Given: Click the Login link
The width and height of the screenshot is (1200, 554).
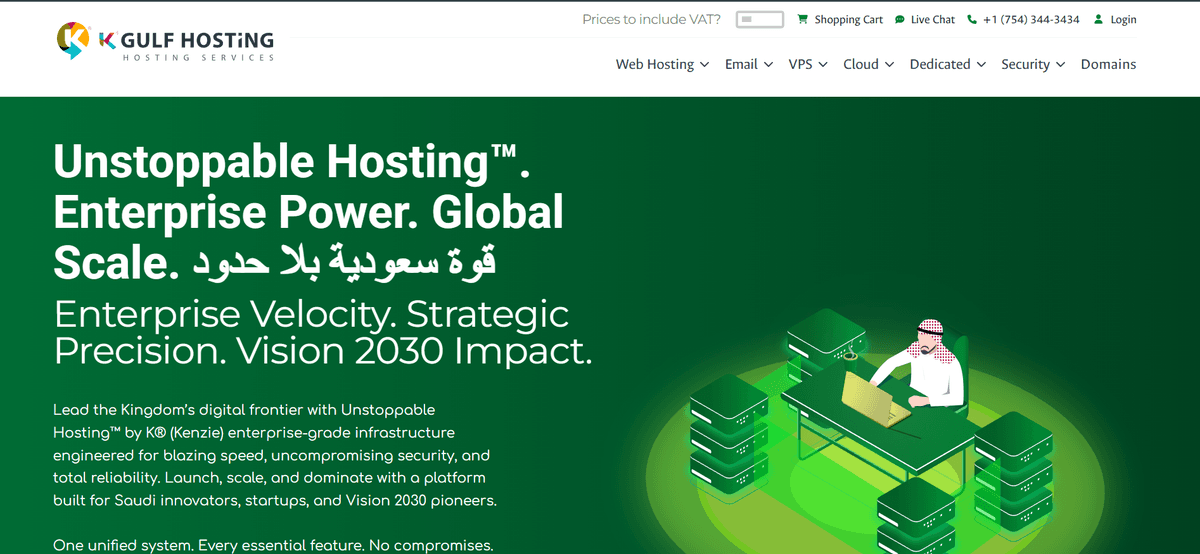Looking at the screenshot, I should click(x=1123, y=20).
